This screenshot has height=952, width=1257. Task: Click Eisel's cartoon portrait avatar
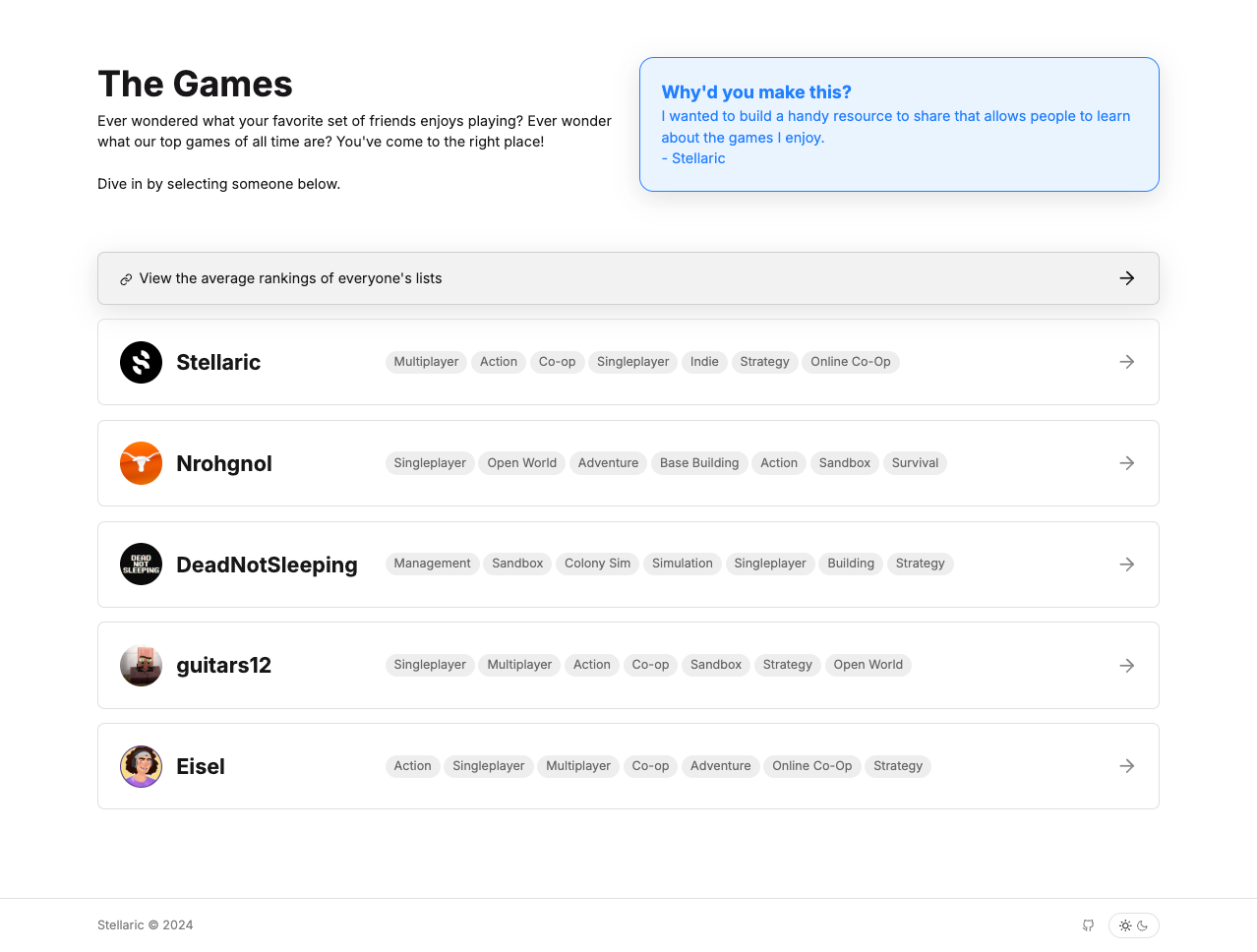[x=141, y=766]
